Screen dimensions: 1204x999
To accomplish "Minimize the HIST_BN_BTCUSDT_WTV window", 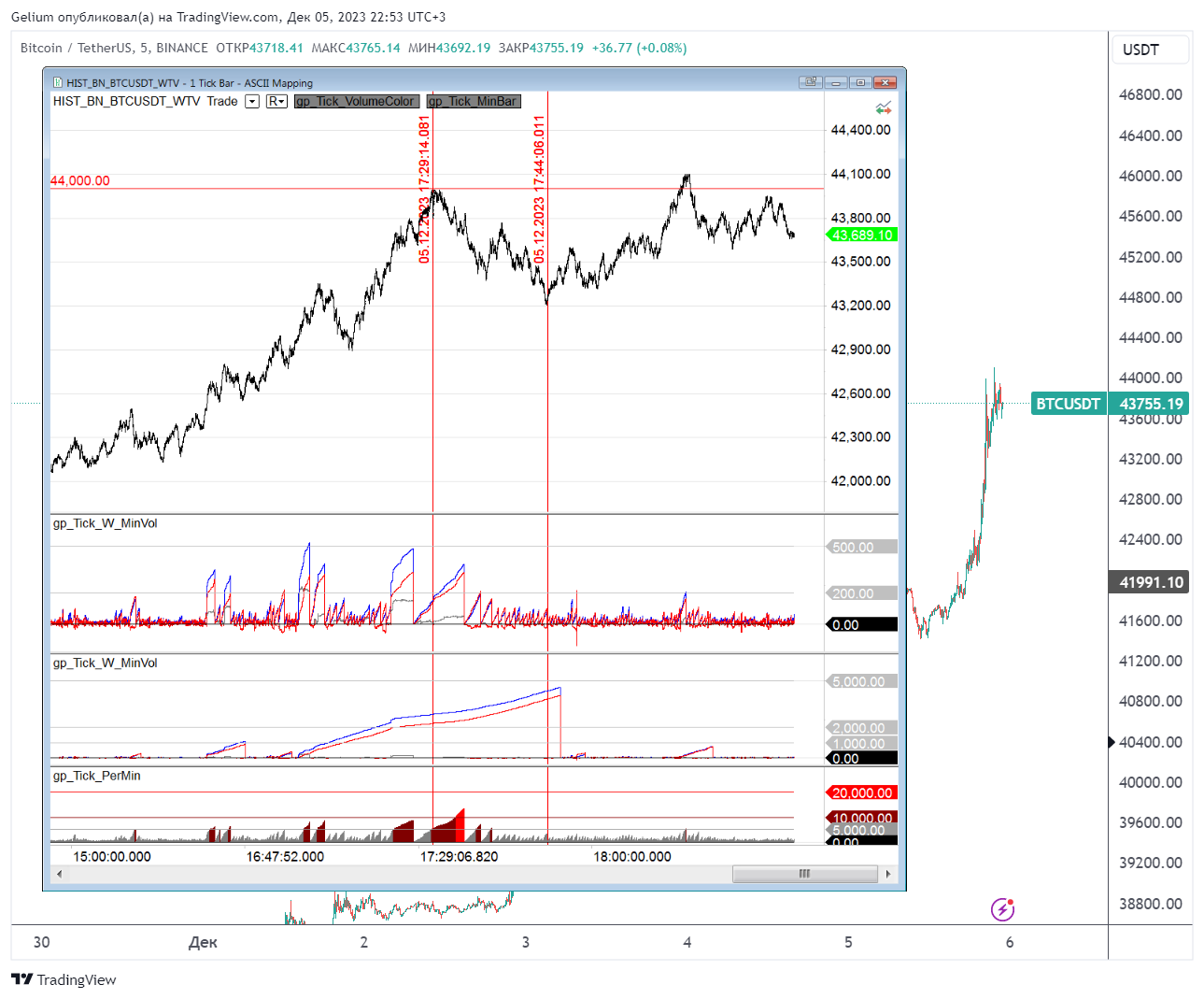I will click(x=836, y=82).
